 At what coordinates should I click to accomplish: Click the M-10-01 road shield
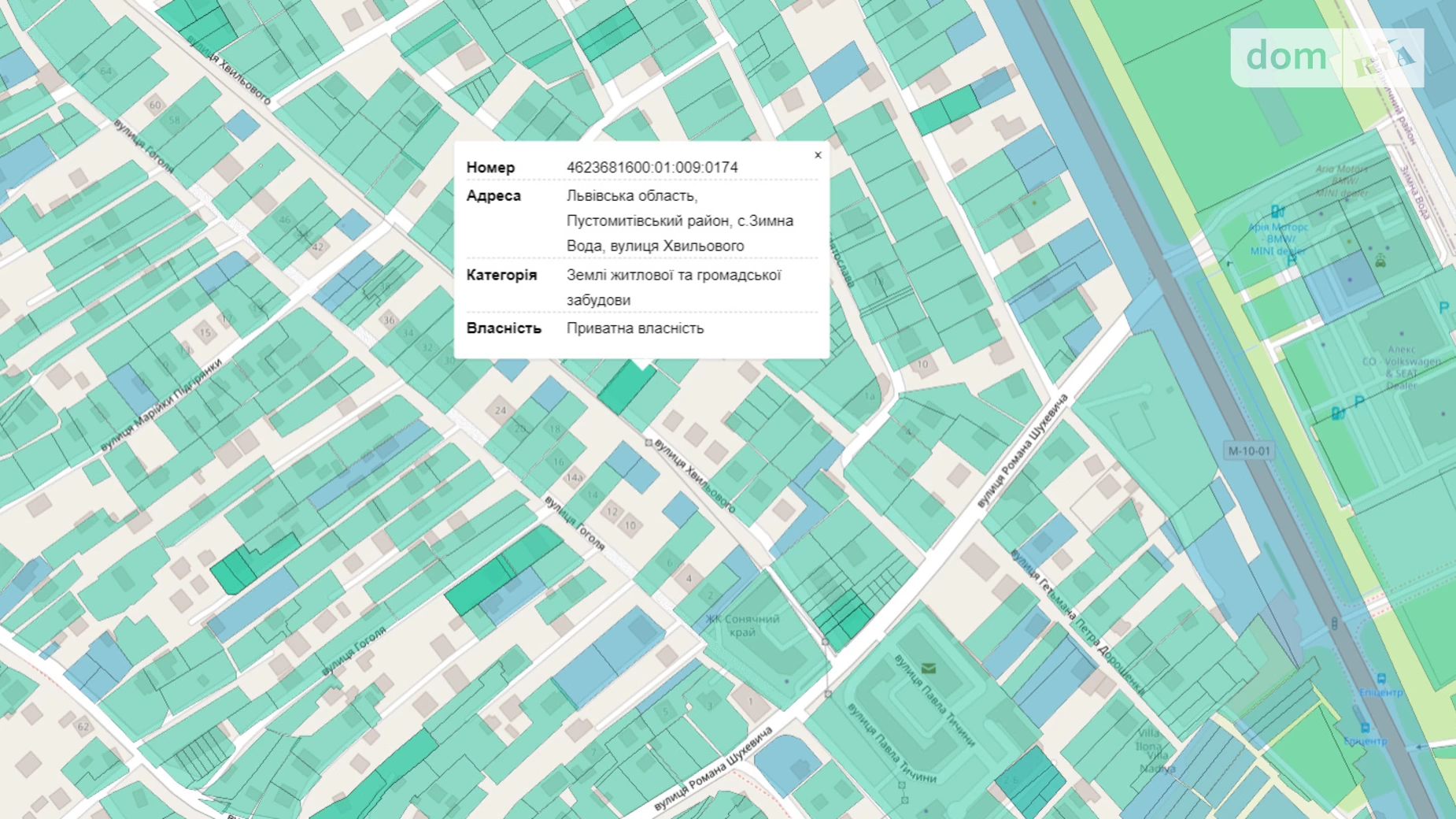(x=1249, y=451)
